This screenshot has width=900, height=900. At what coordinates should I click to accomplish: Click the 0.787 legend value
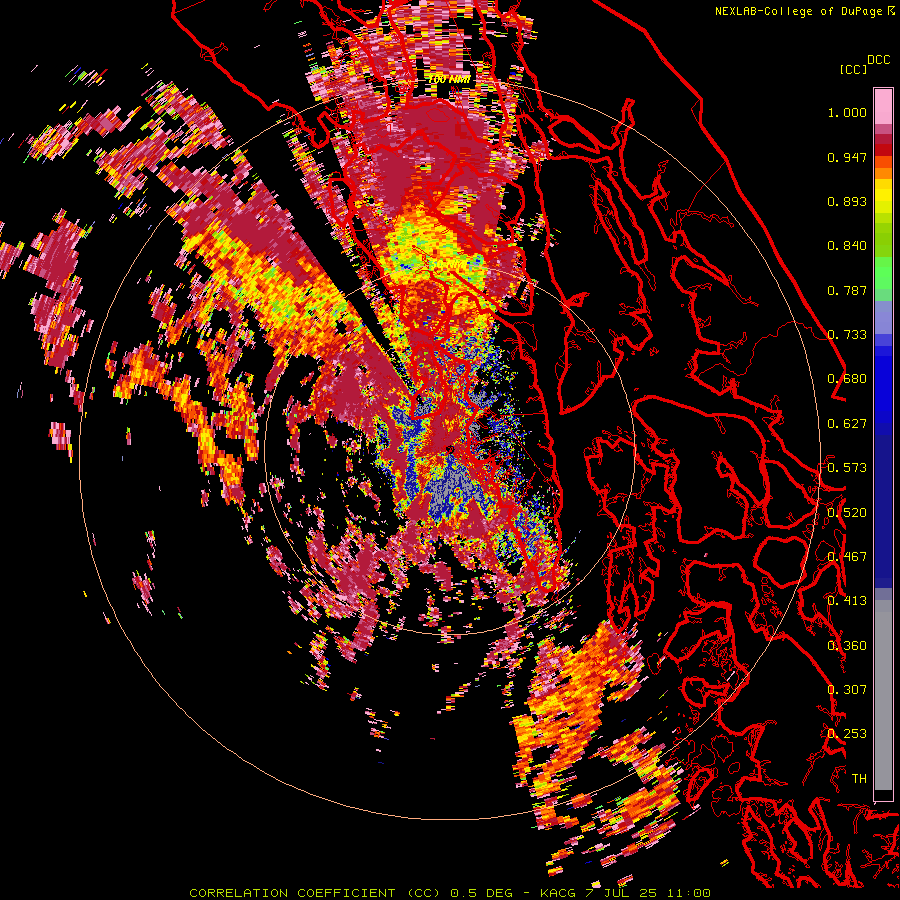(x=847, y=290)
